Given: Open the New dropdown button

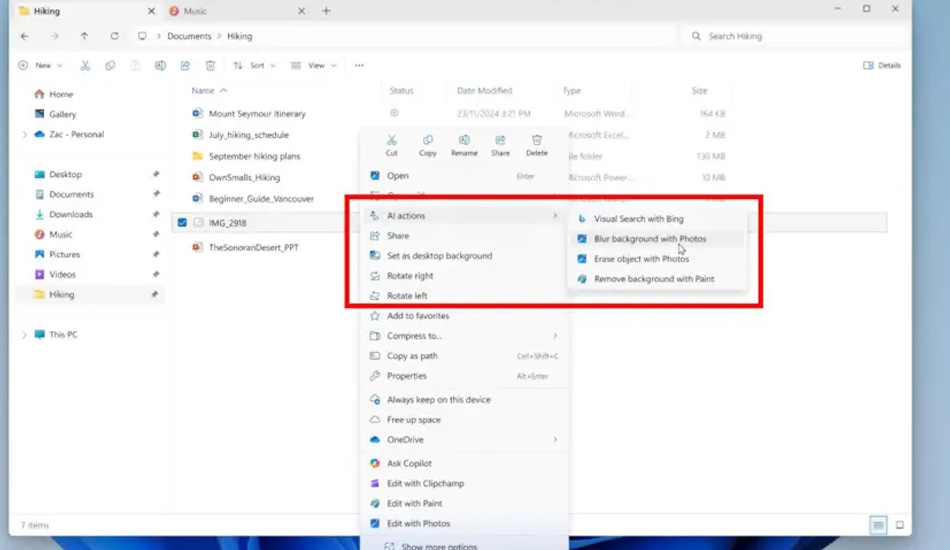Looking at the screenshot, I should click(x=41, y=65).
